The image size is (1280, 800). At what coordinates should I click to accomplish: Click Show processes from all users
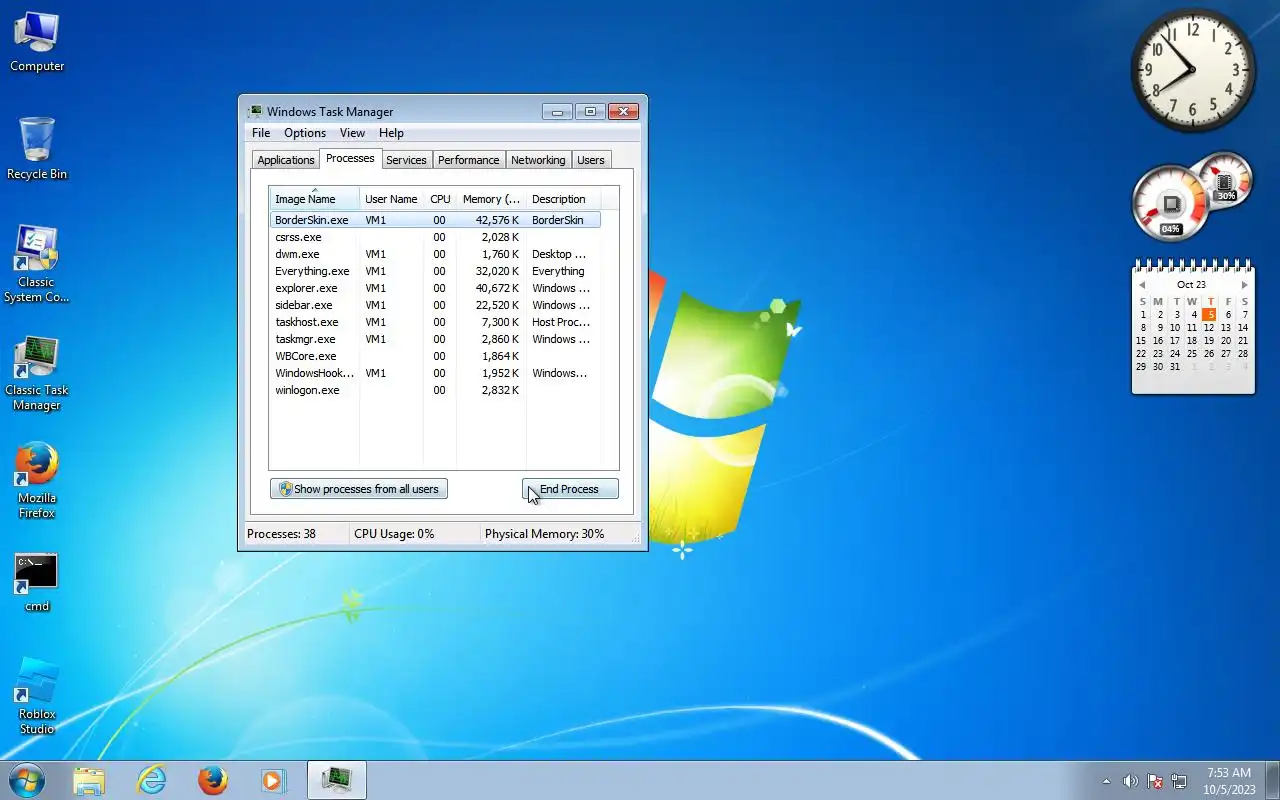click(x=359, y=489)
